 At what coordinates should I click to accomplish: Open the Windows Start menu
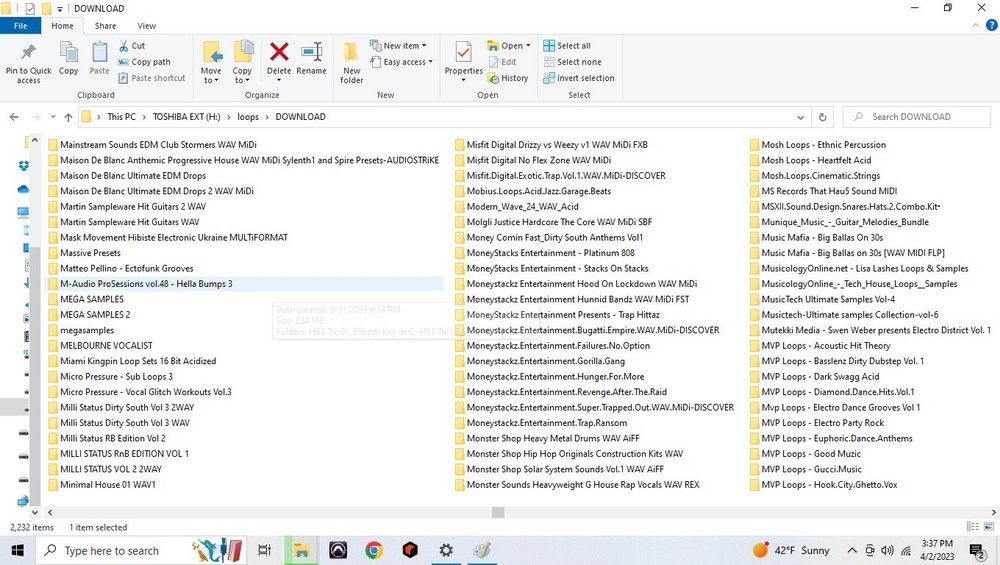coord(17,550)
